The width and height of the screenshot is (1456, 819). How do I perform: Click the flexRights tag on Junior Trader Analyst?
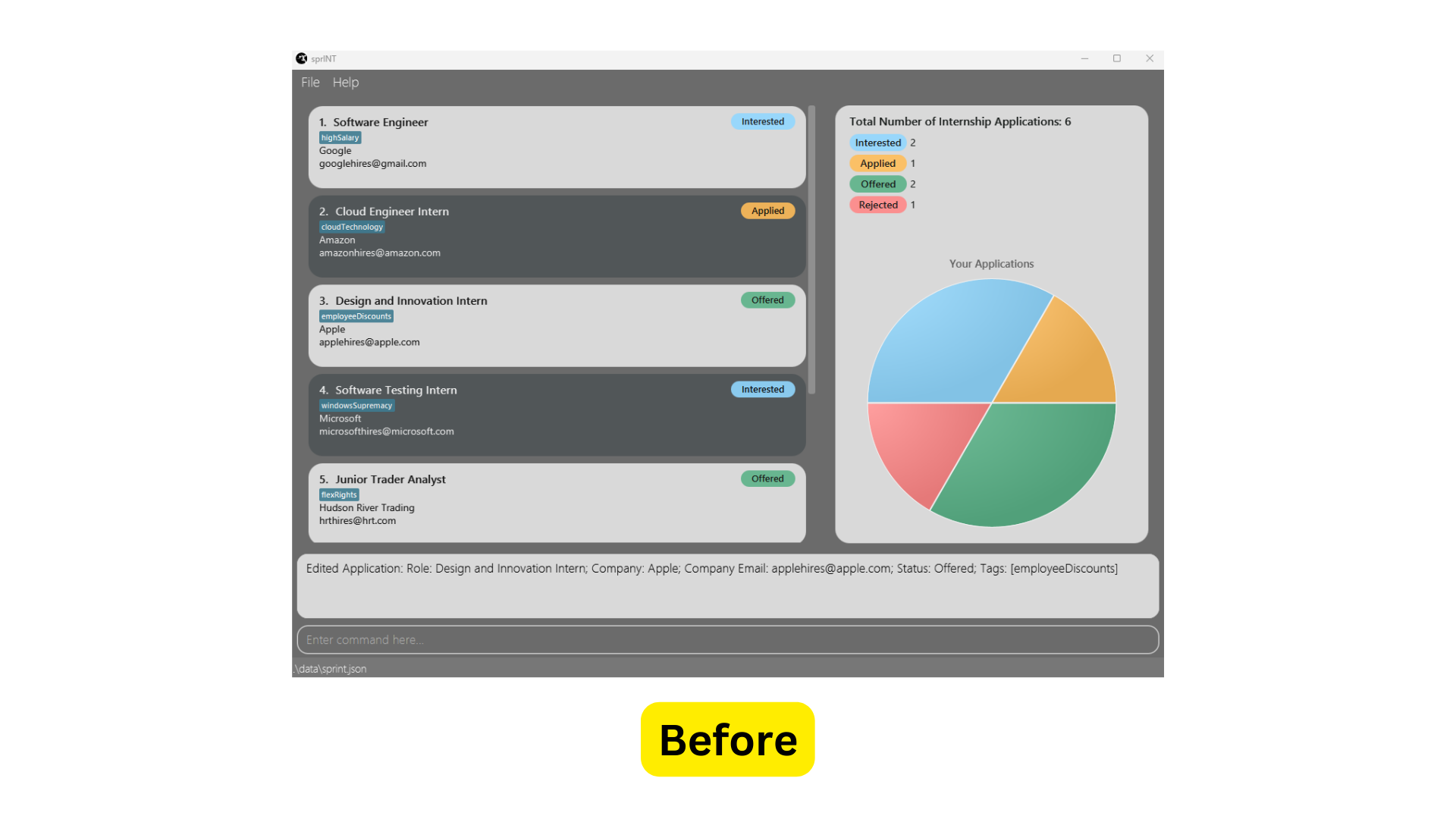(x=338, y=494)
